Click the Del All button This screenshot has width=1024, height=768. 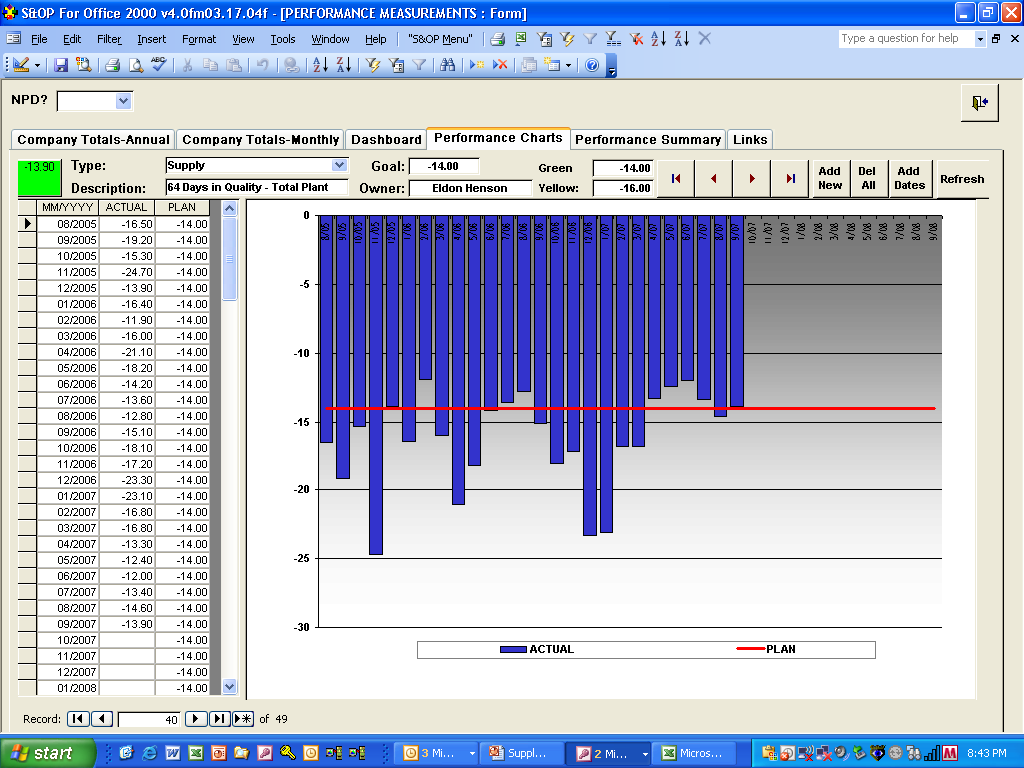868,179
